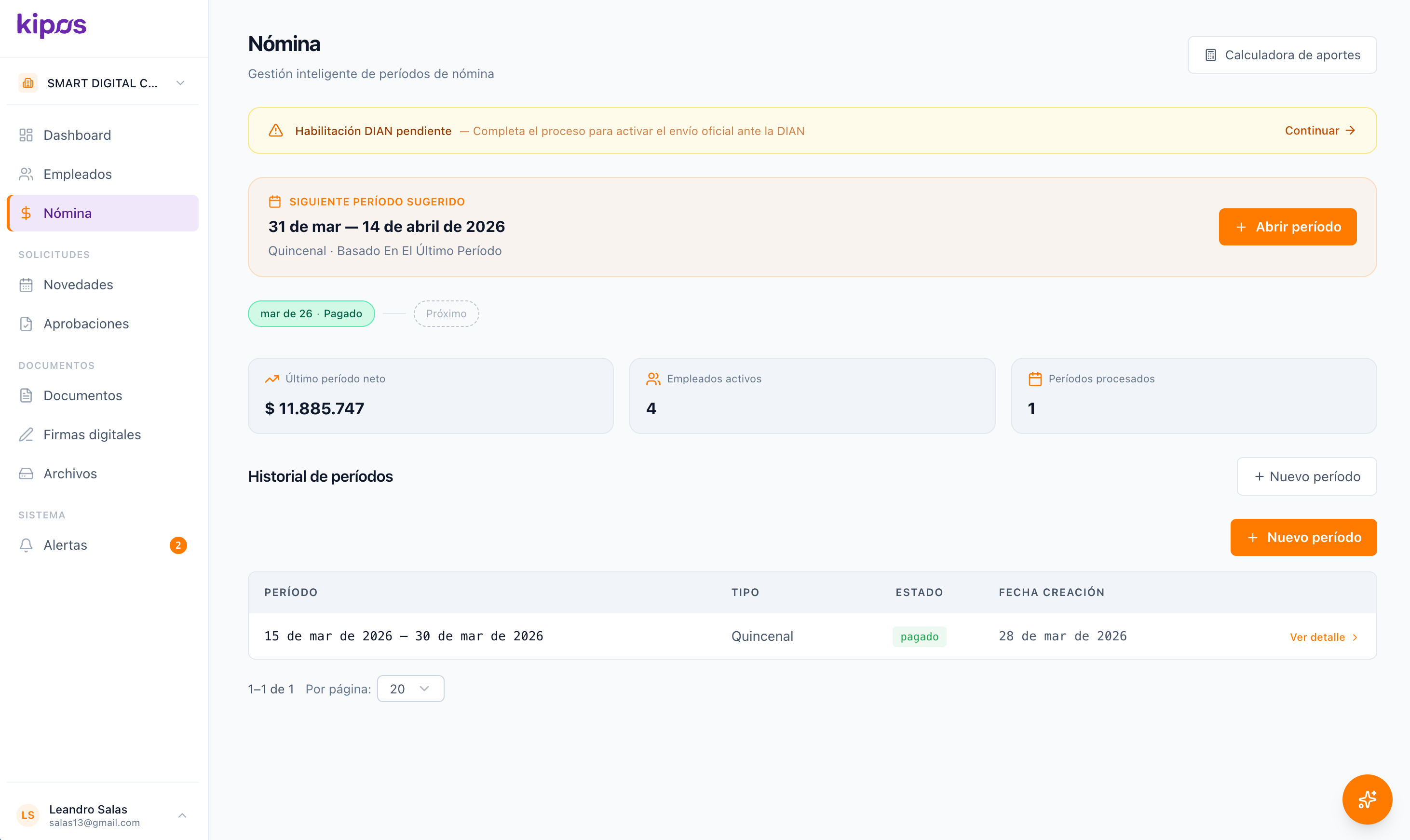
Task: Expand the Leandro Salas user menu
Action: point(102,815)
